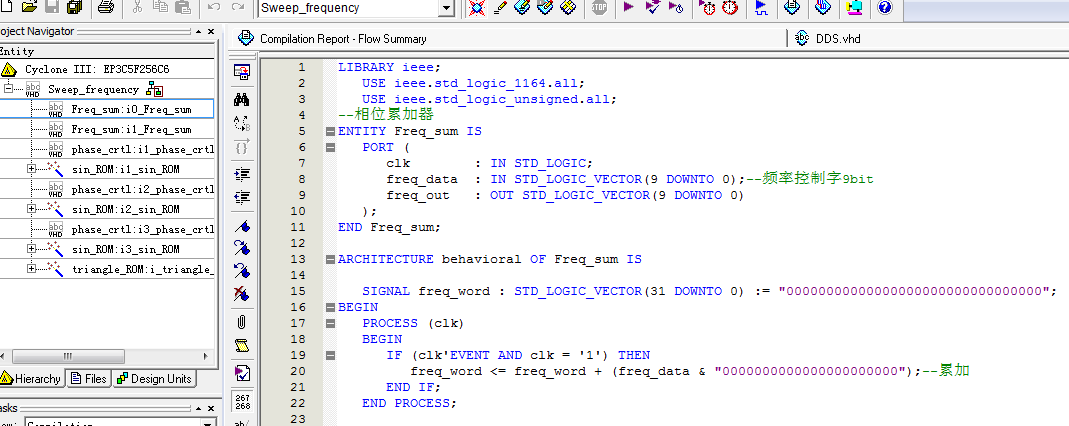Click the decrease indent icon
1069x426 pixels.
coord(242,197)
